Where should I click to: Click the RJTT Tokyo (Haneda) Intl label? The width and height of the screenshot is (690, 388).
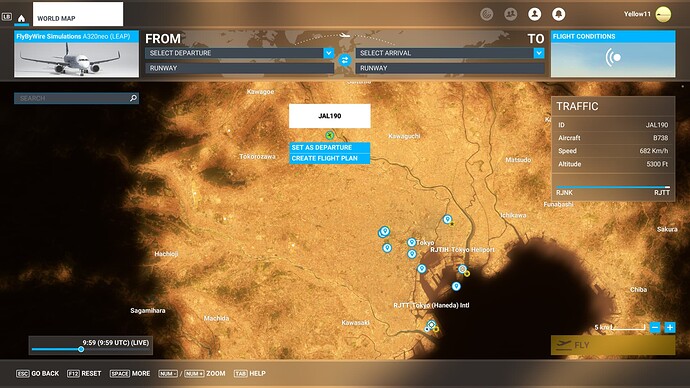coord(431,305)
